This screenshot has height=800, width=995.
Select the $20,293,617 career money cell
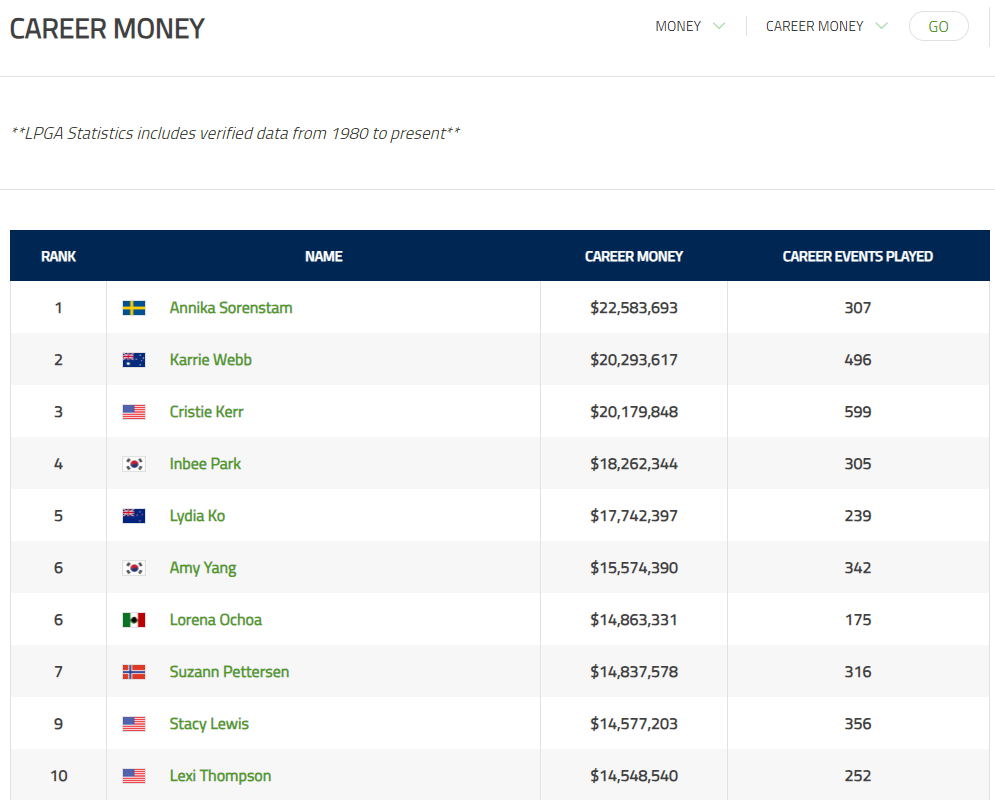(634, 360)
